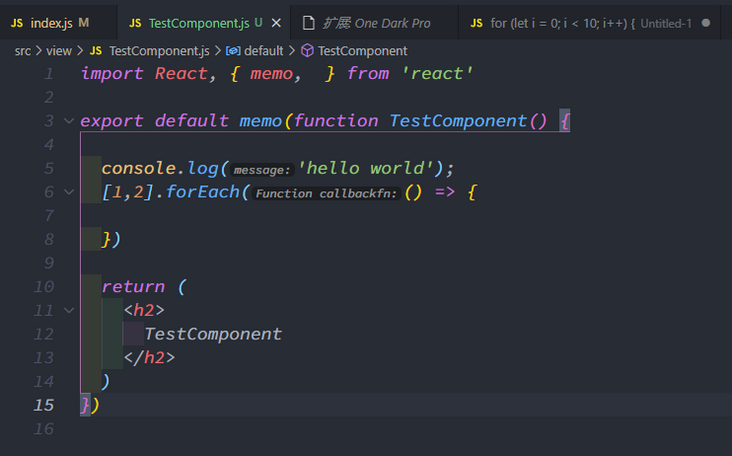Click the 'return' keyword on line 10

(x=133, y=287)
